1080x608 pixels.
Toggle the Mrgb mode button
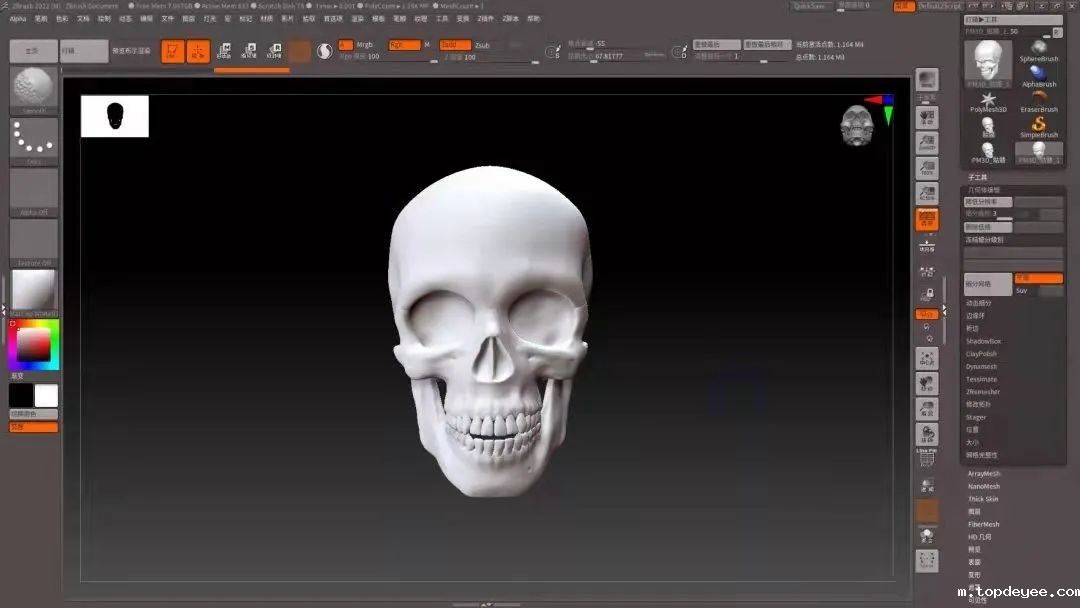pyautogui.click(x=364, y=45)
